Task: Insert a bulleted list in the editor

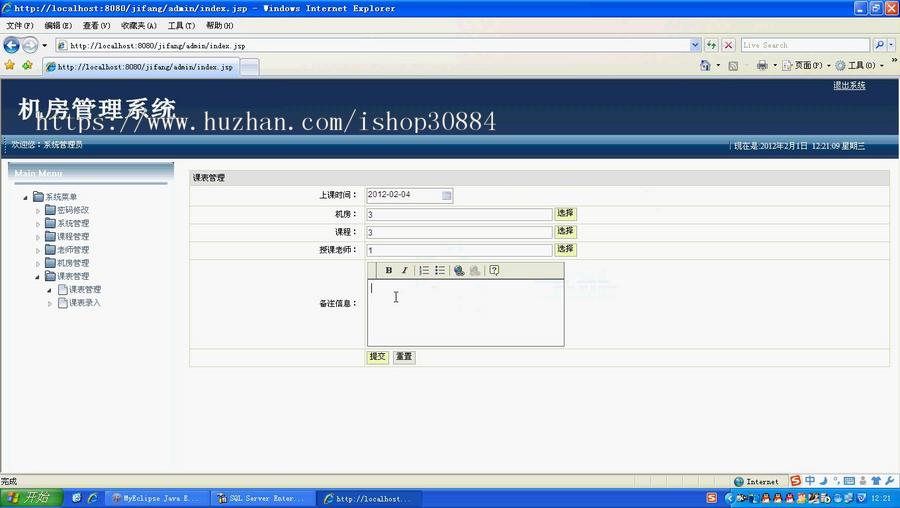Action: pos(440,270)
